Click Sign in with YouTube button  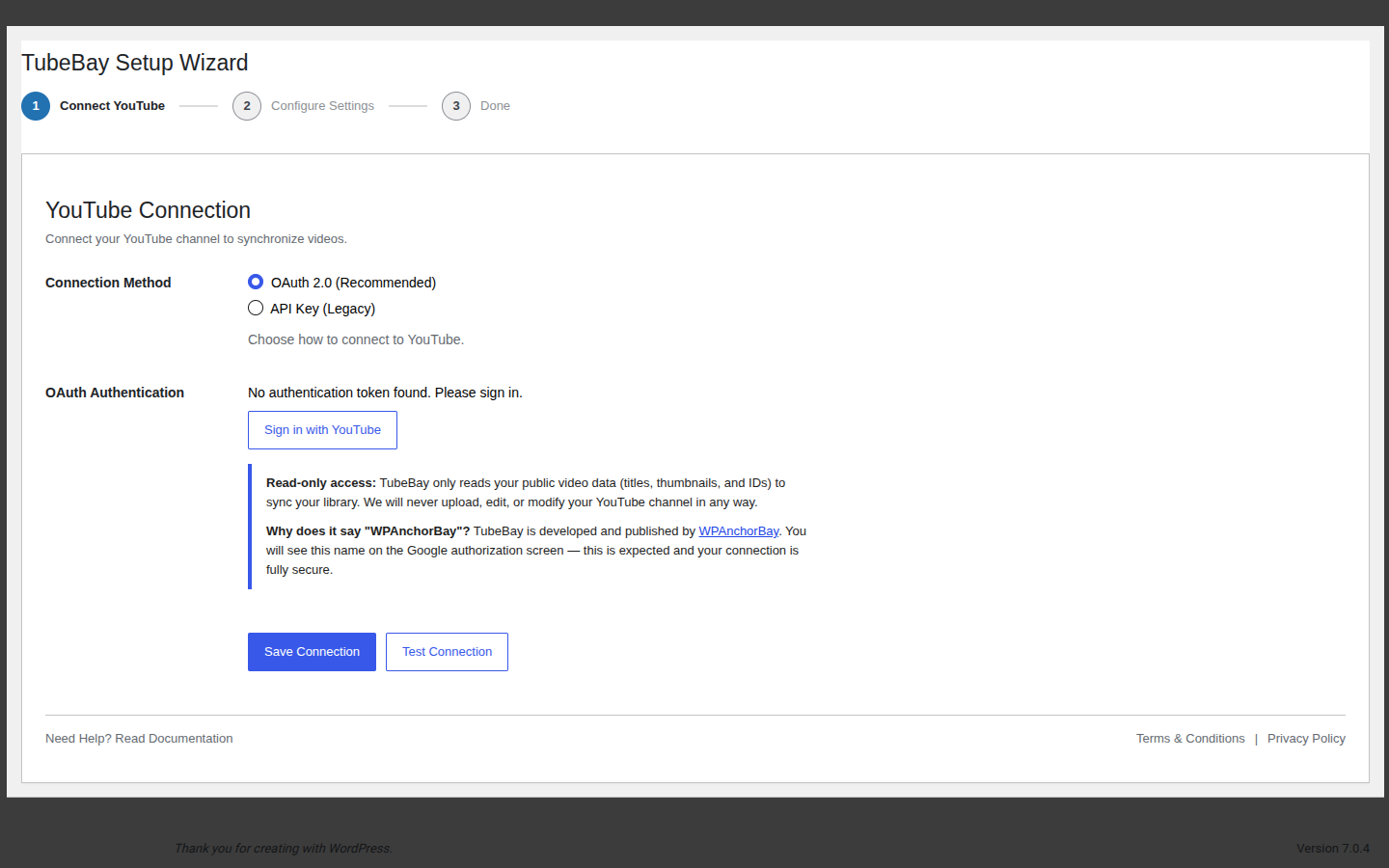[322, 430]
